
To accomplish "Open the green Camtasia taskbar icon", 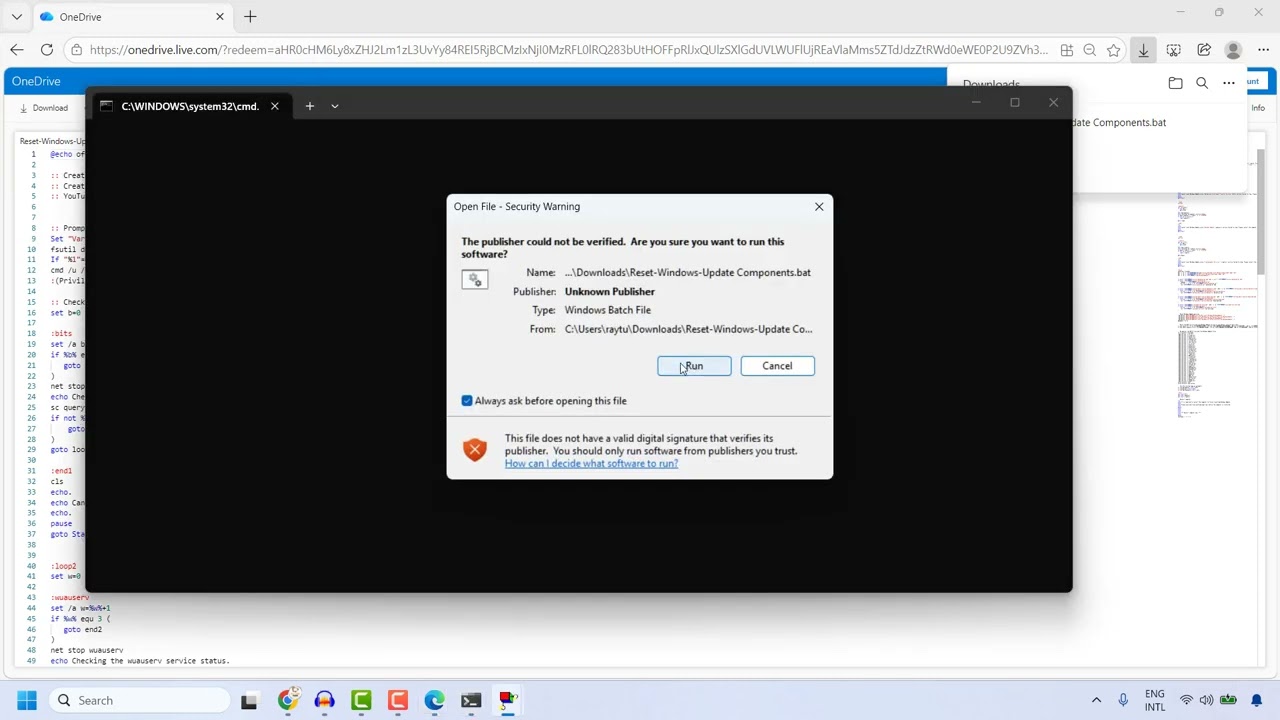I will pyautogui.click(x=361, y=700).
